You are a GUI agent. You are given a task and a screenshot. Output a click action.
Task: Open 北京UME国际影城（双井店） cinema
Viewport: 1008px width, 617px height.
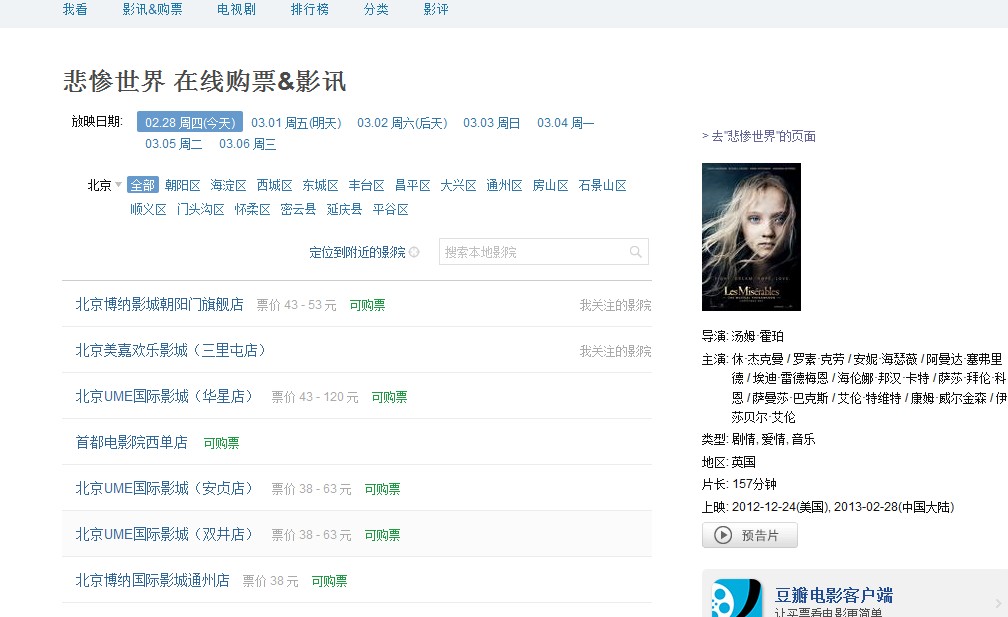[x=165, y=535]
